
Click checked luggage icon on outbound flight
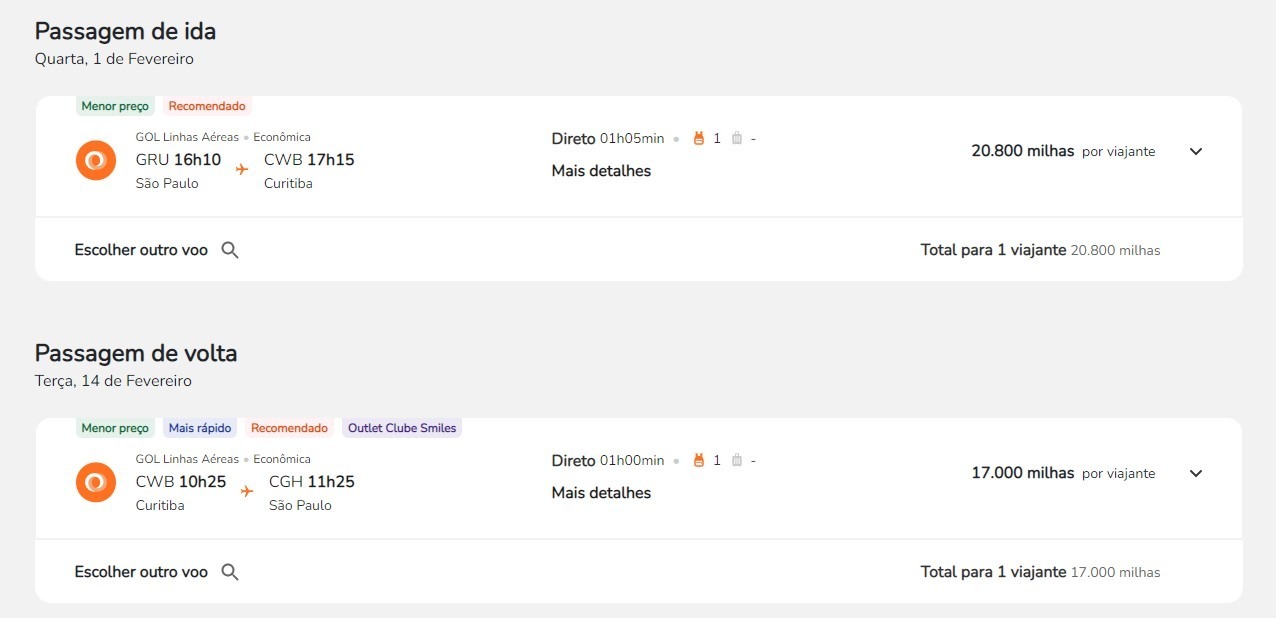click(737, 139)
